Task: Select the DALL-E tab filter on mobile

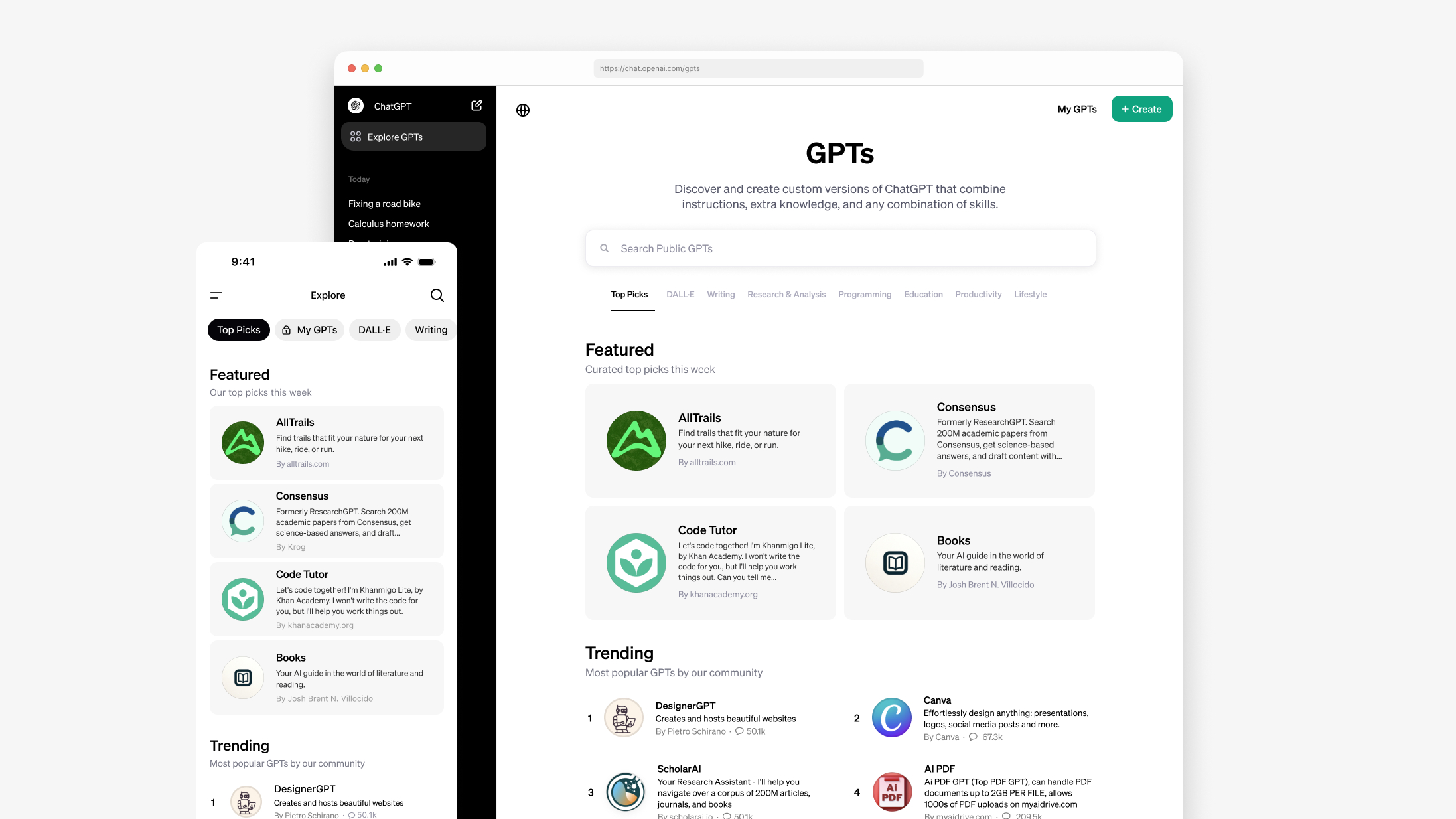Action: point(374,329)
